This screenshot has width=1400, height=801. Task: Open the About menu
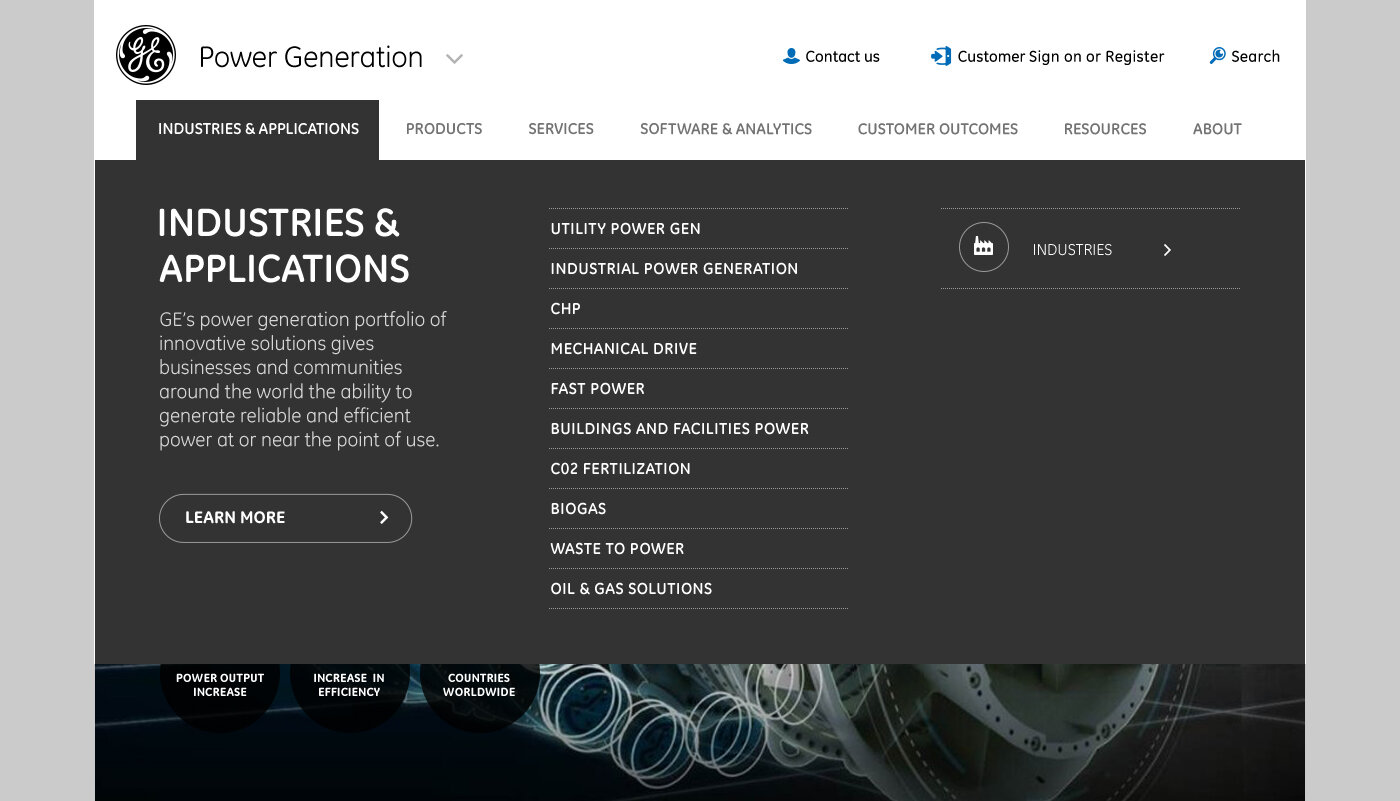click(x=1217, y=129)
